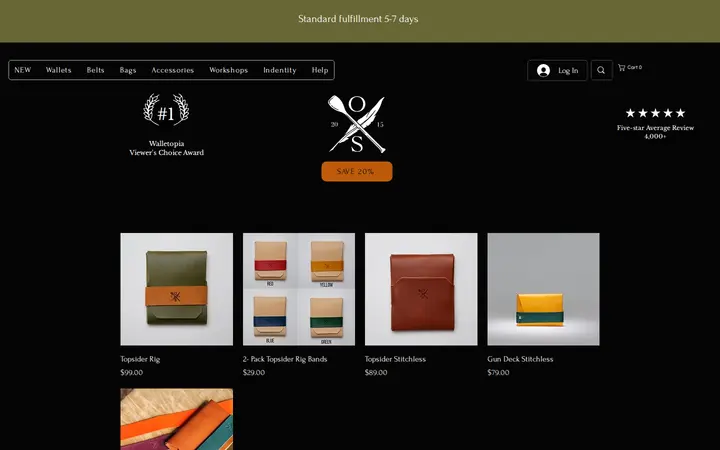Click the Topsider Rig product title
The image size is (720, 450).
click(x=140, y=359)
